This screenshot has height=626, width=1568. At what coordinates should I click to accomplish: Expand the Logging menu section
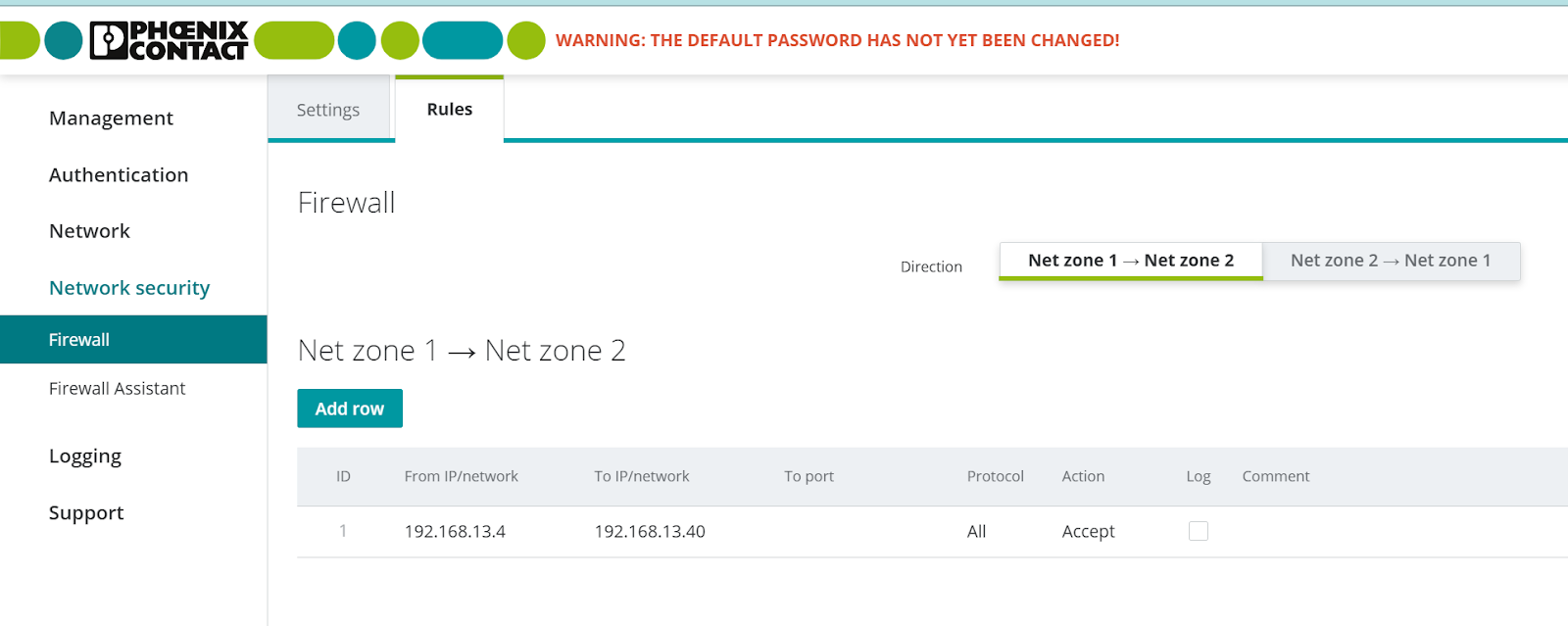[85, 457]
